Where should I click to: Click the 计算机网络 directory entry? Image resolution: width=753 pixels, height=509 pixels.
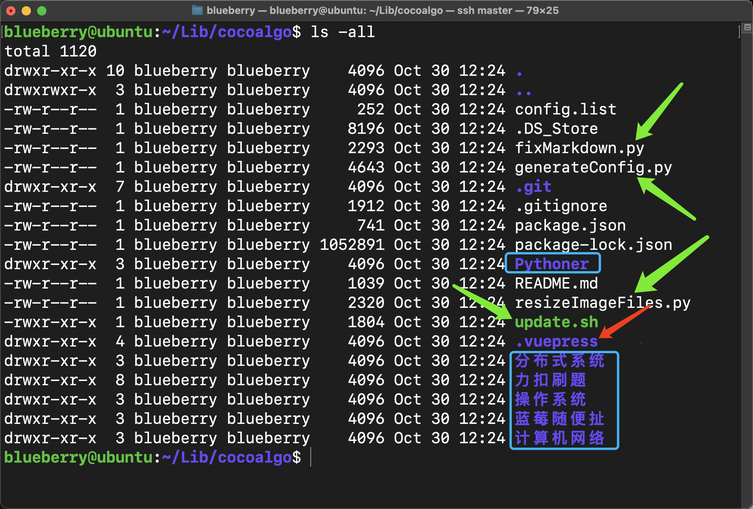tap(560, 438)
